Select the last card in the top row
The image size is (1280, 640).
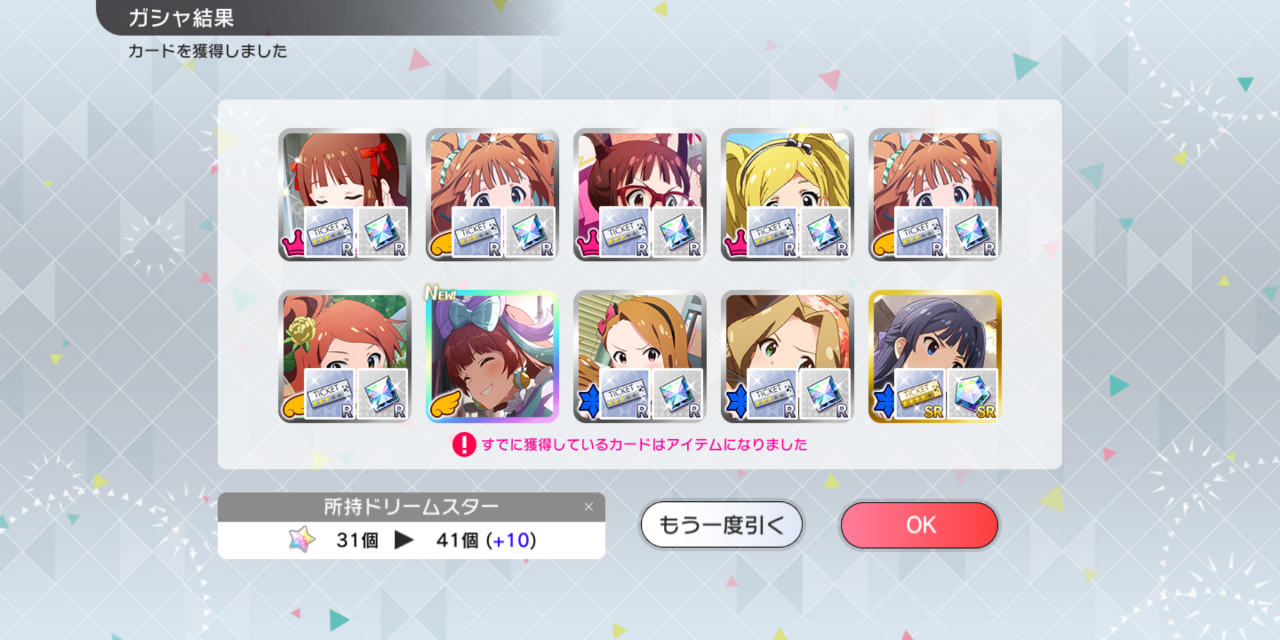click(x=935, y=194)
